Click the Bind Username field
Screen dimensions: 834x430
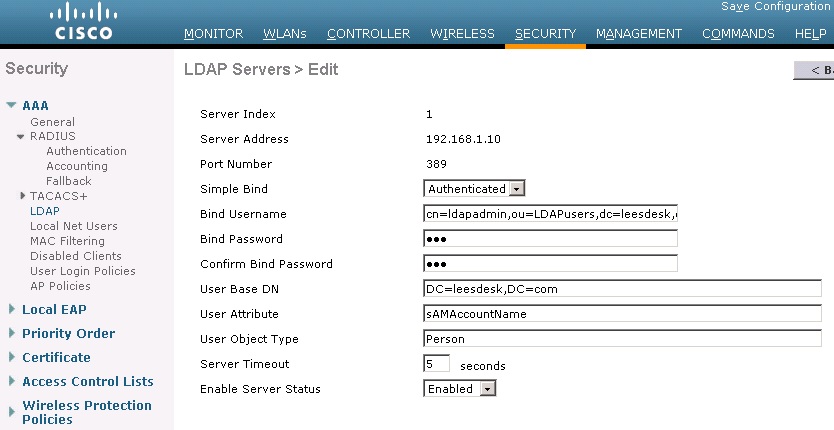click(x=551, y=213)
